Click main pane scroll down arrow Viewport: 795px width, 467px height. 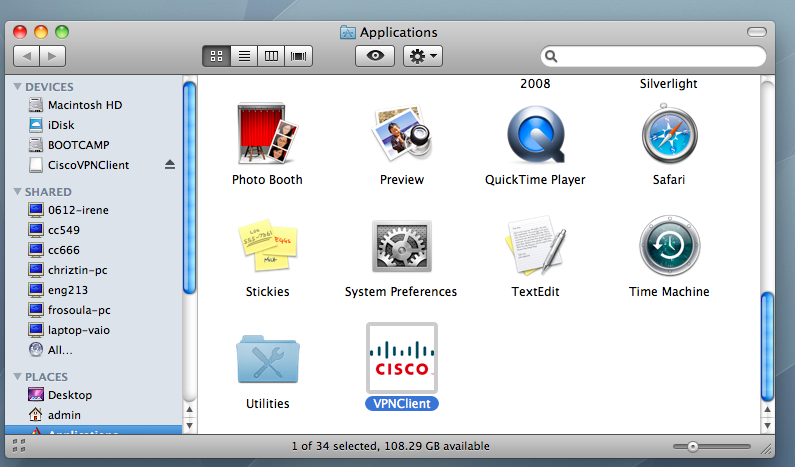click(768, 425)
